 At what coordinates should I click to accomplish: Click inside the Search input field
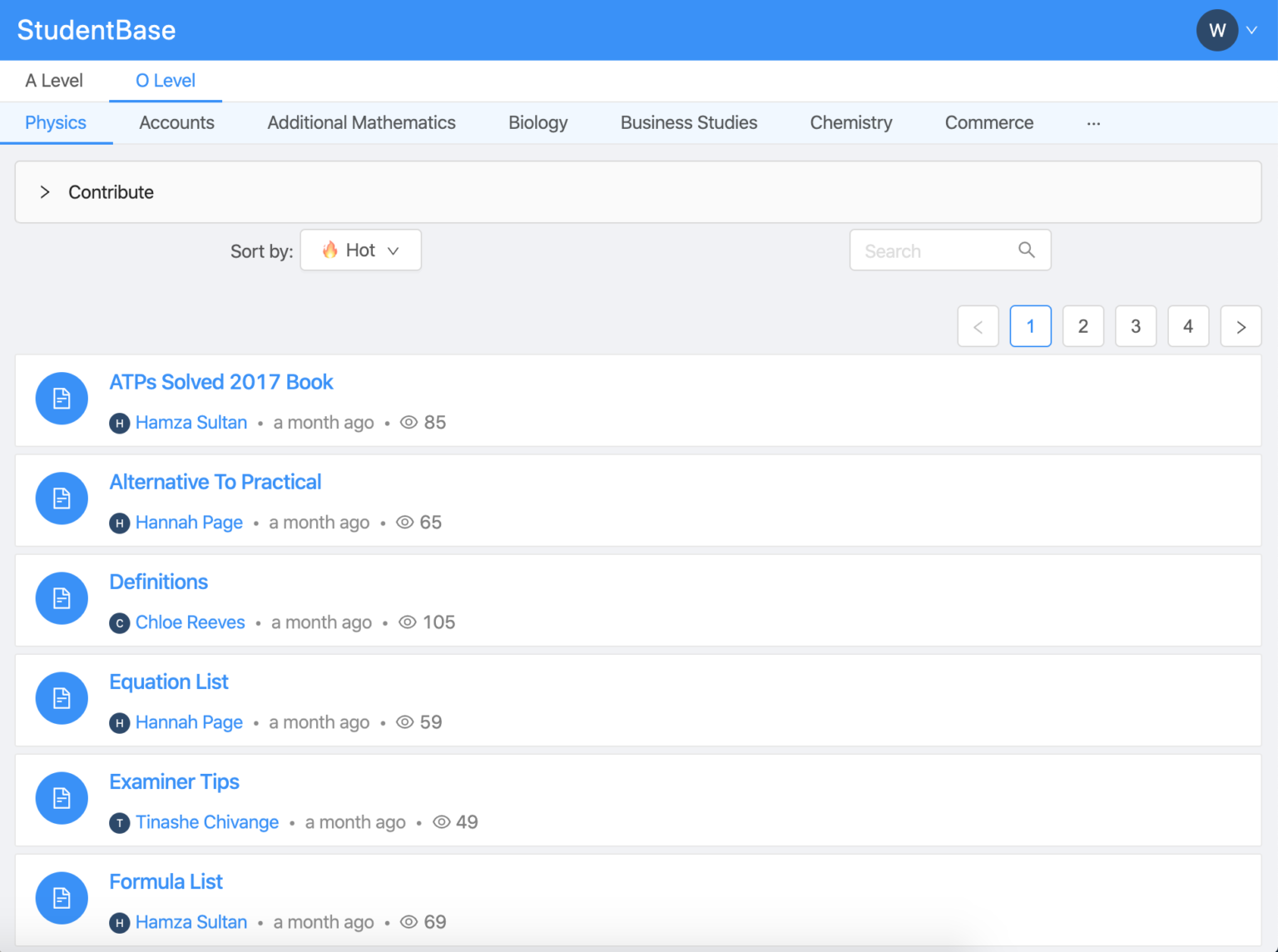tap(932, 250)
